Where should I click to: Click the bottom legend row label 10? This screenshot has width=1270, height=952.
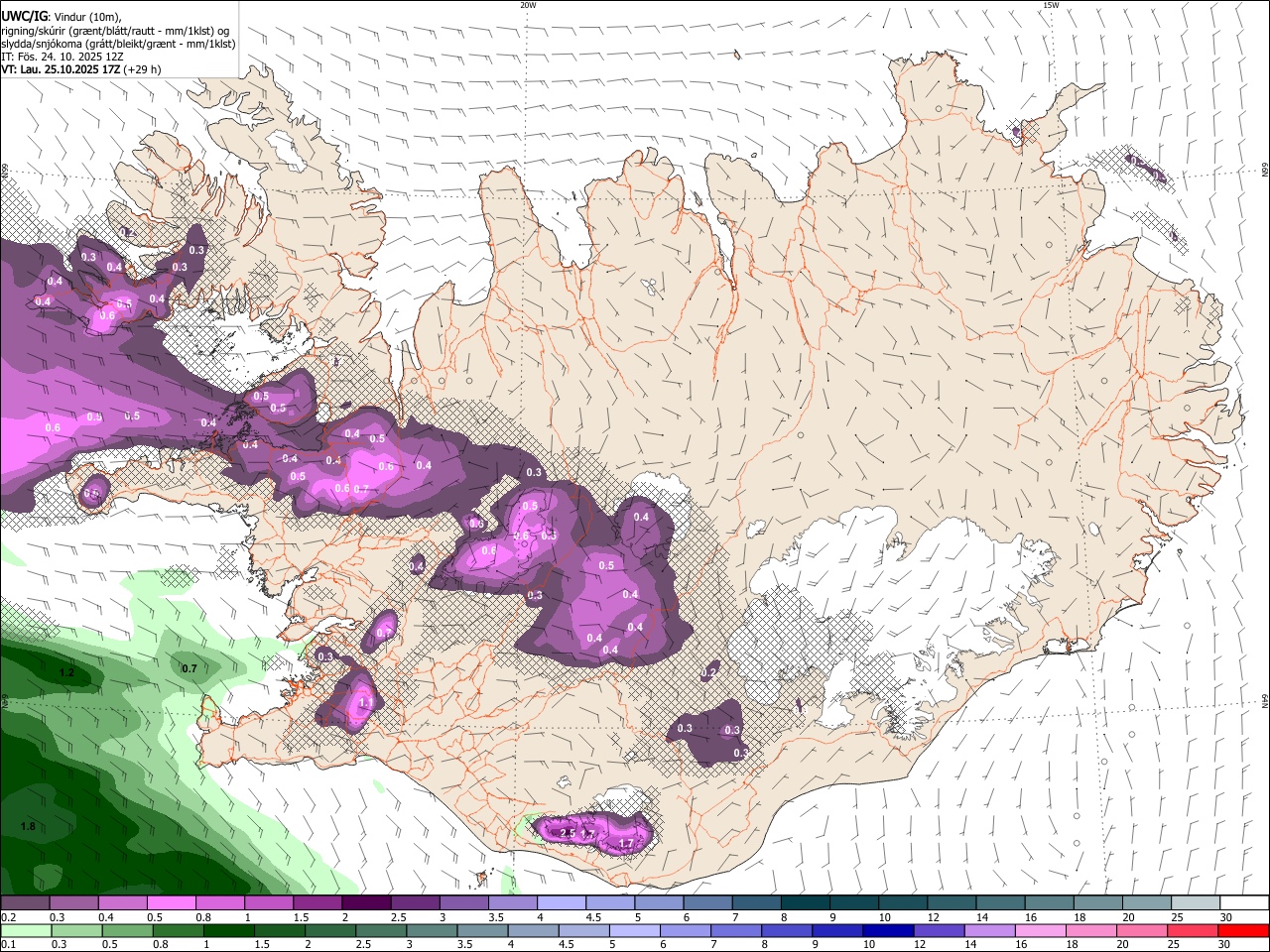868,945
